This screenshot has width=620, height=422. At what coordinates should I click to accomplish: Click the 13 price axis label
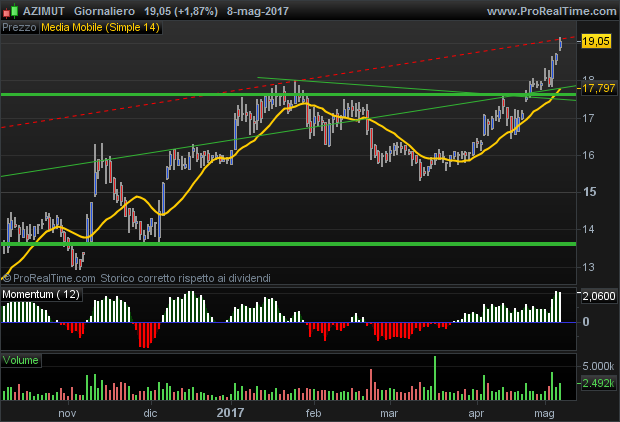point(588,267)
